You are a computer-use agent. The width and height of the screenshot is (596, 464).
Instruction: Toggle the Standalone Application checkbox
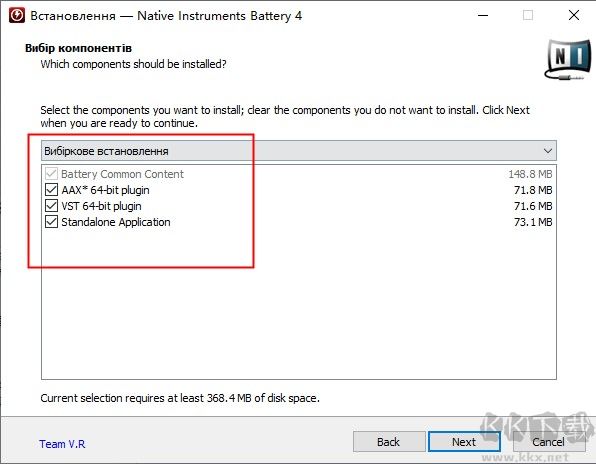pos(51,222)
